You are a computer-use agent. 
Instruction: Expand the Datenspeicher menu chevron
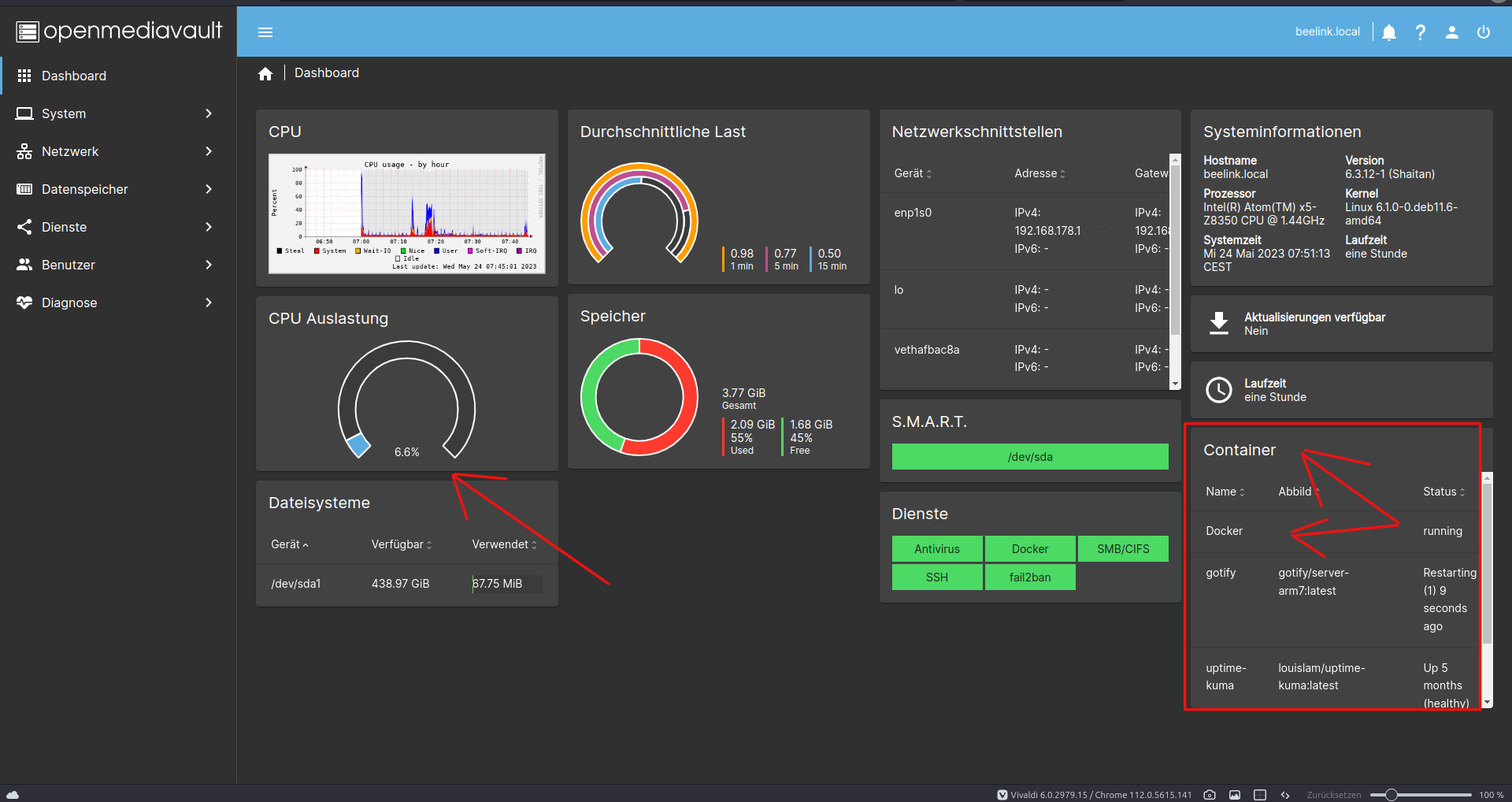point(209,189)
